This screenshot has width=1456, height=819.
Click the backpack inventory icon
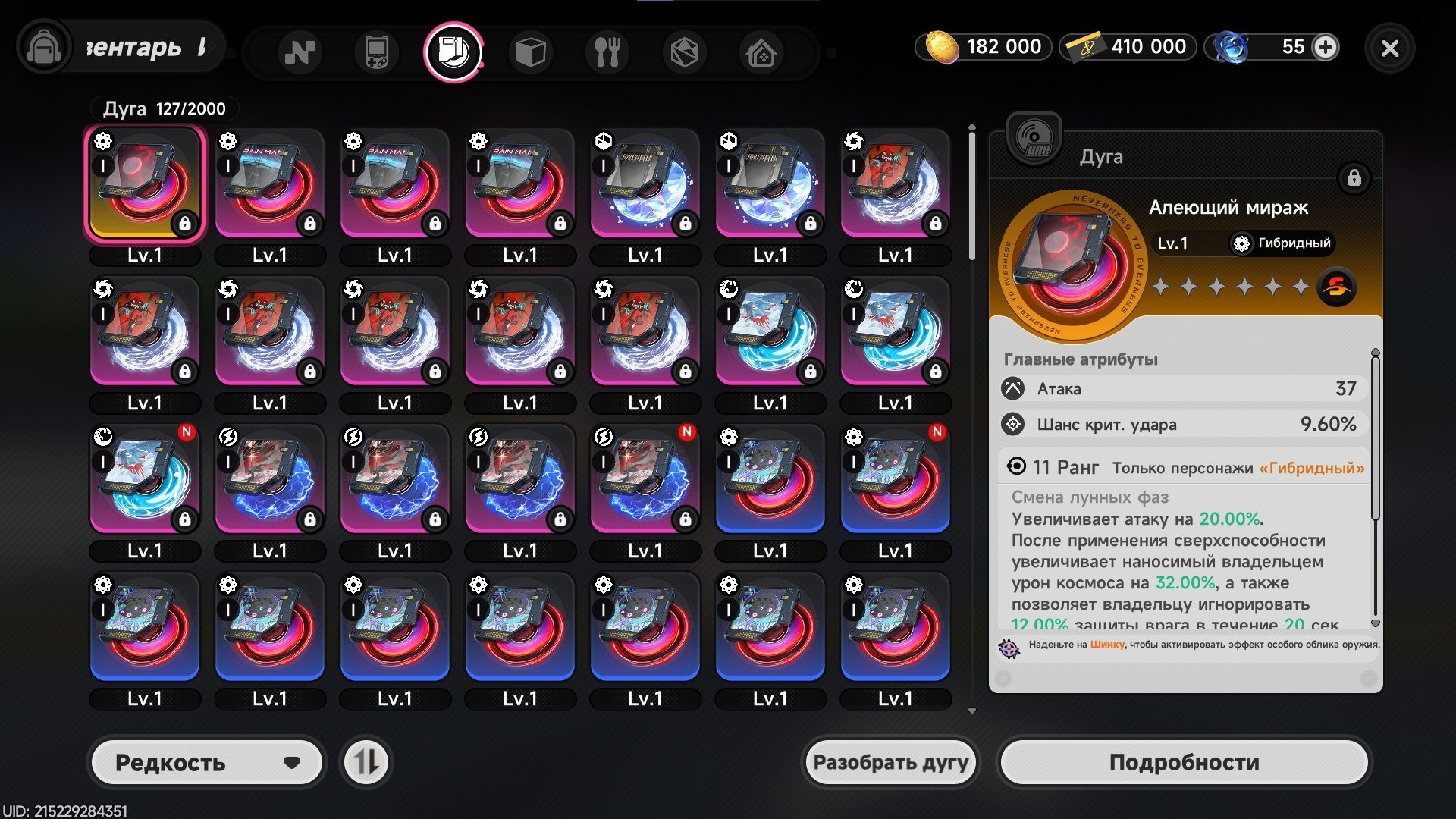(x=43, y=48)
